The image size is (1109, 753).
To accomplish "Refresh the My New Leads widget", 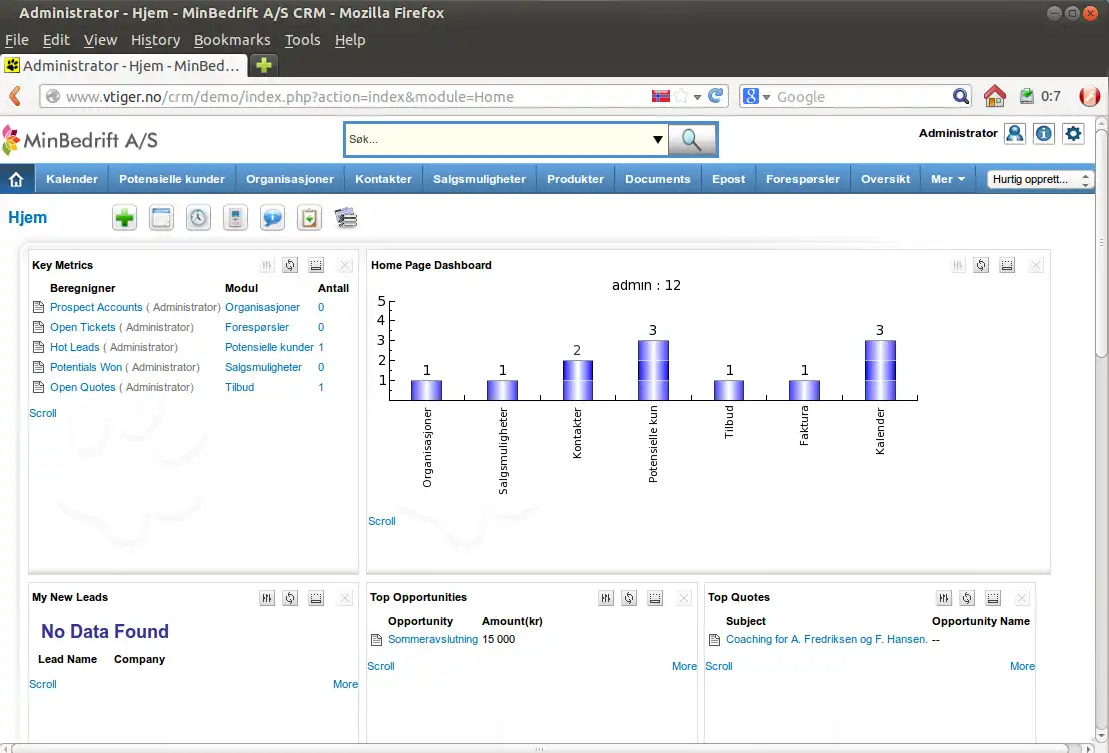I will tap(290, 598).
